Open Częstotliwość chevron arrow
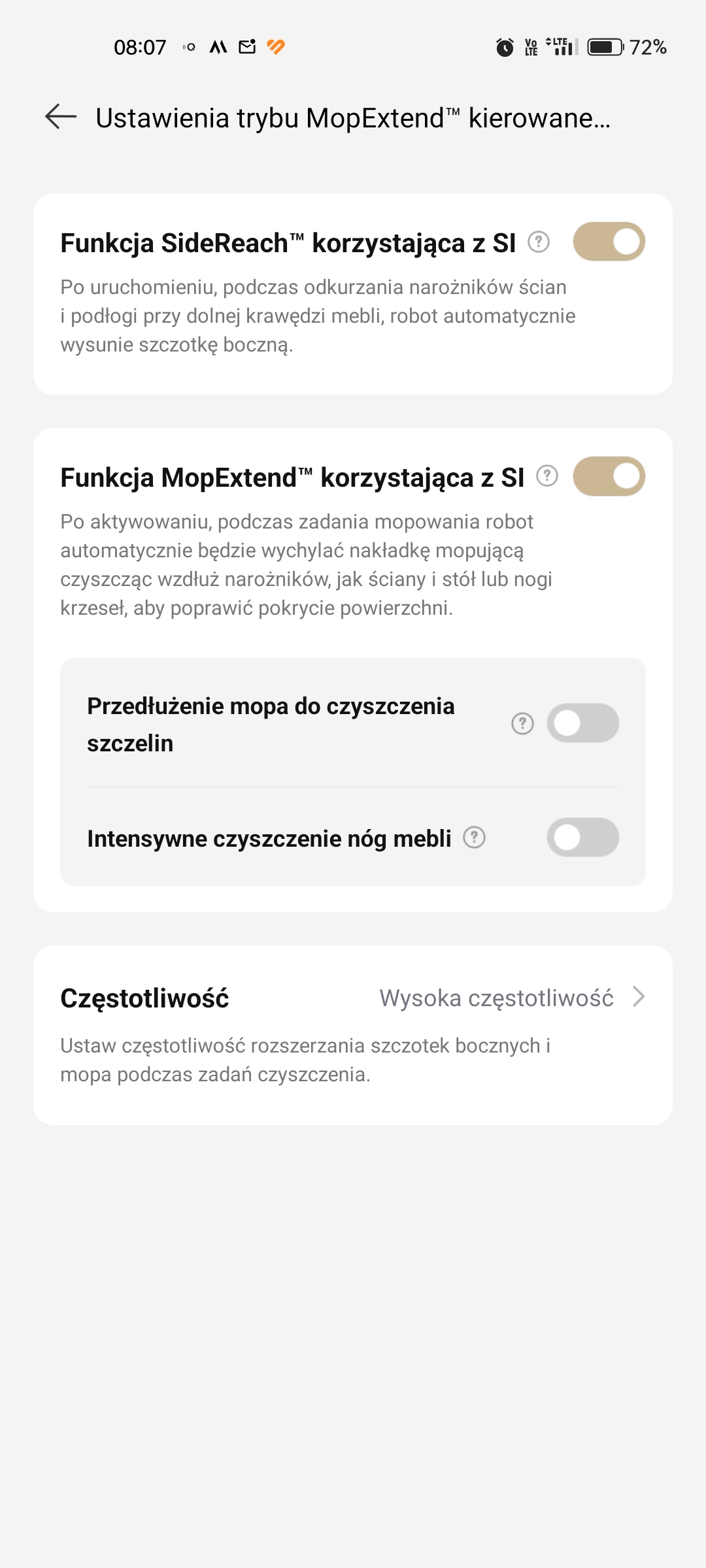Screen dimensions: 706x1568 [x=639, y=997]
